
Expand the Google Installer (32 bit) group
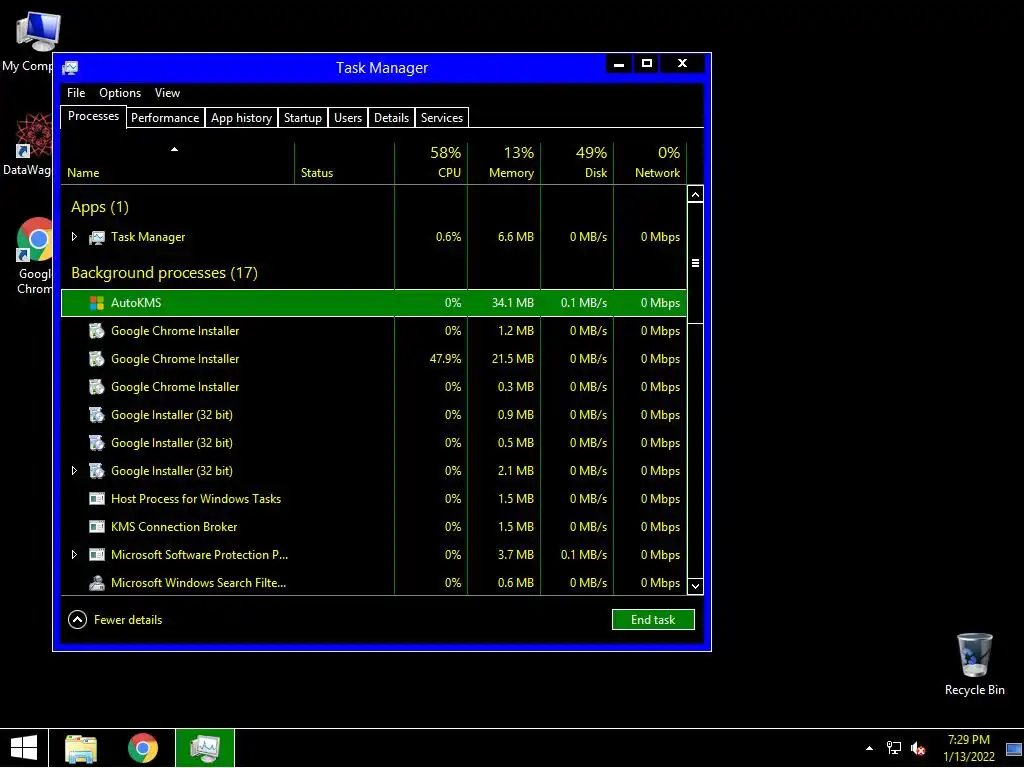74,471
